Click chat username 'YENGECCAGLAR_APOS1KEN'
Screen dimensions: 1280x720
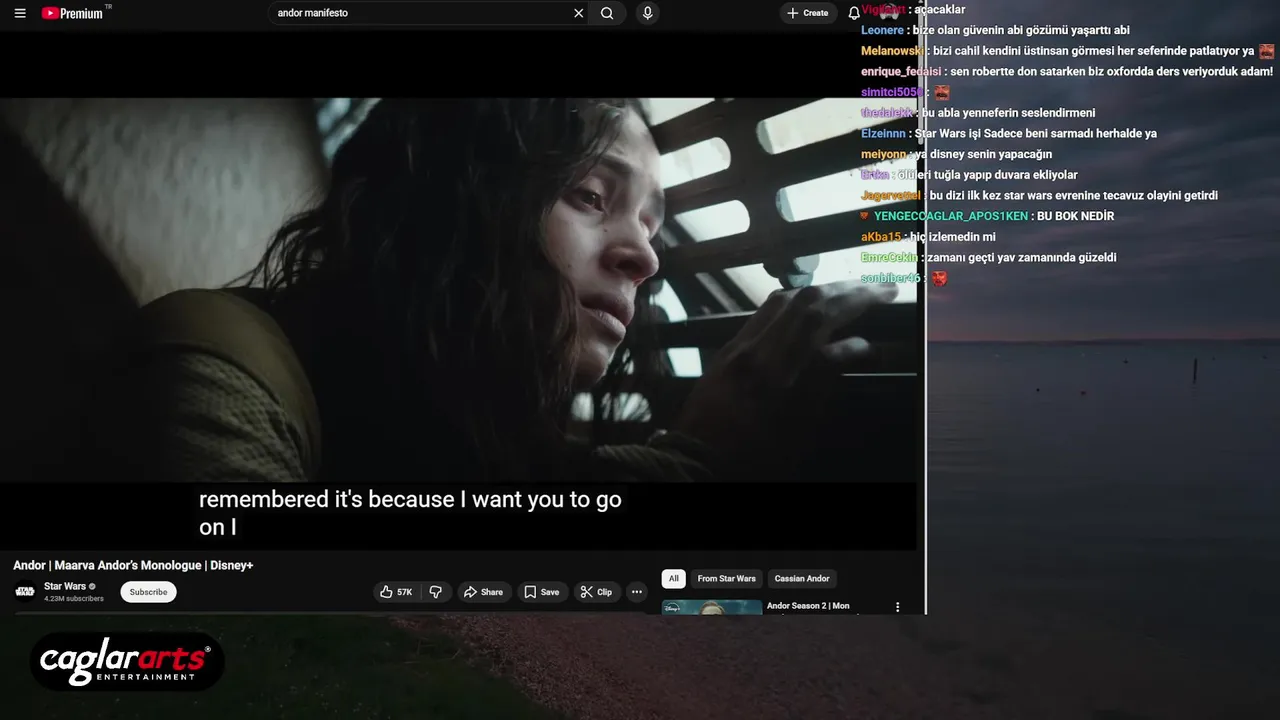tap(951, 216)
